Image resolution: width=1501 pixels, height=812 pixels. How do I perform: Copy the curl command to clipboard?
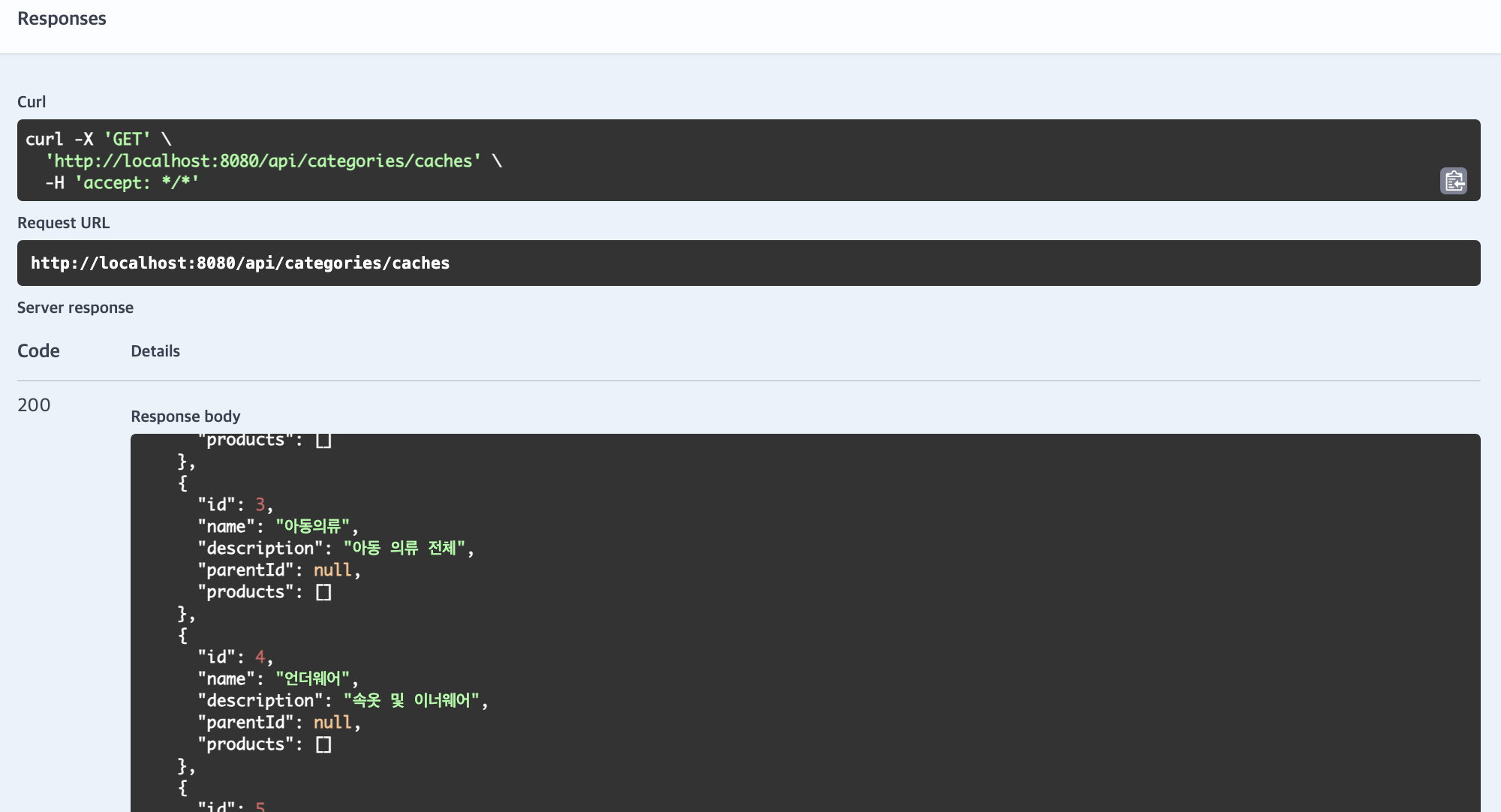(x=1453, y=181)
